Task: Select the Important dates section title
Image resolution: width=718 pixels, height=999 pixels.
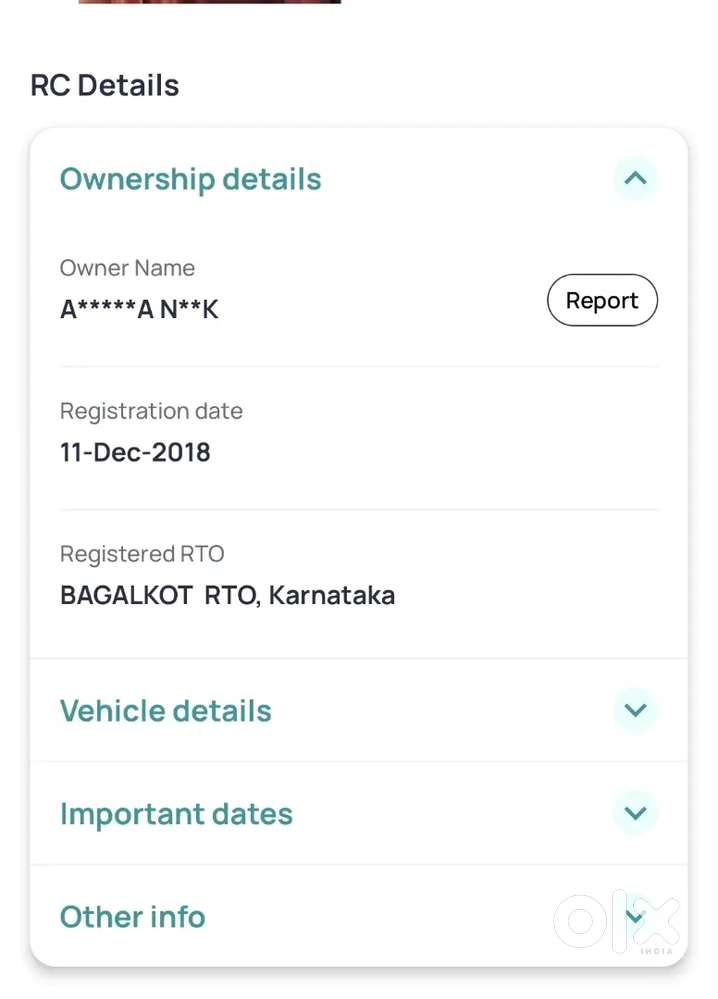Action: pyautogui.click(x=176, y=814)
